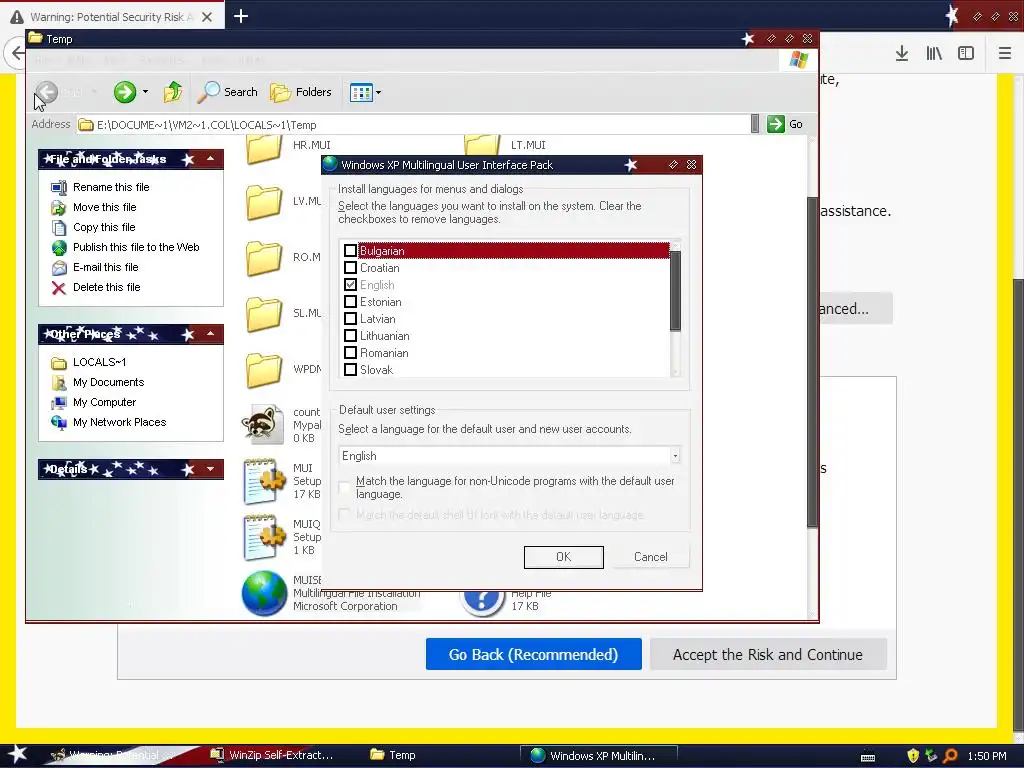Image resolution: width=1024 pixels, height=768 pixels.
Task: Open My Network Places
Action: point(120,422)
